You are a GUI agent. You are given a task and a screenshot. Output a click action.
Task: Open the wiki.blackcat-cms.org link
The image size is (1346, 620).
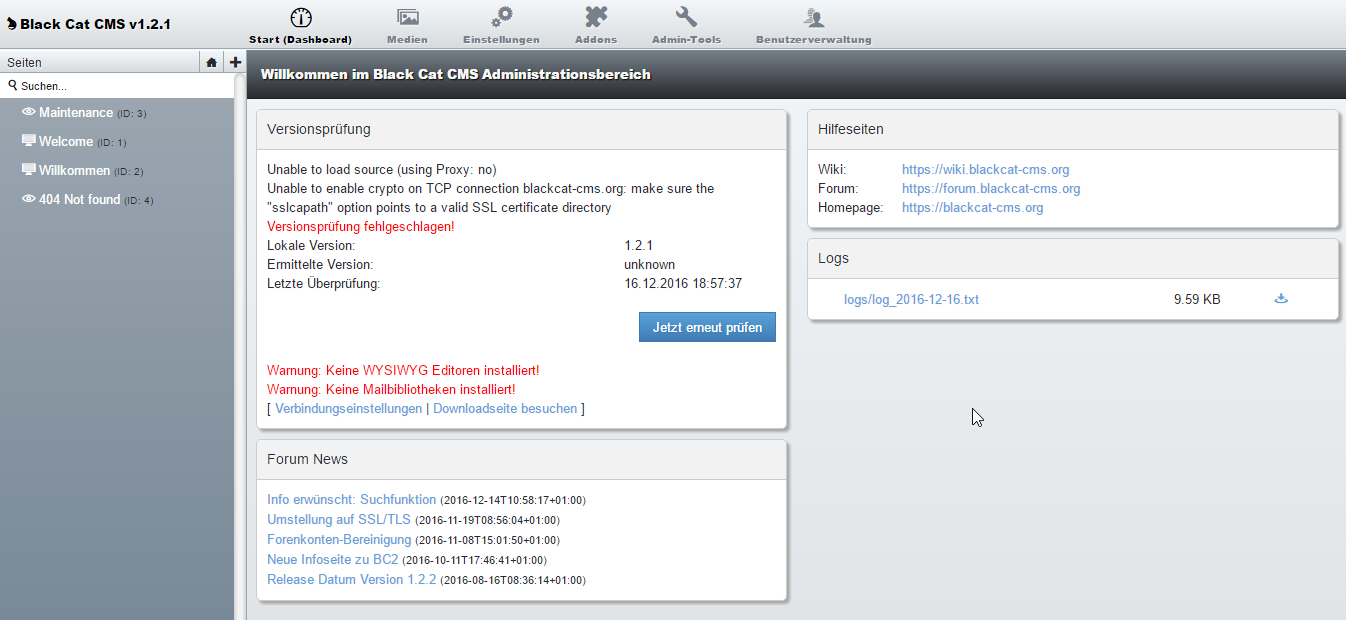click(985, 170)
